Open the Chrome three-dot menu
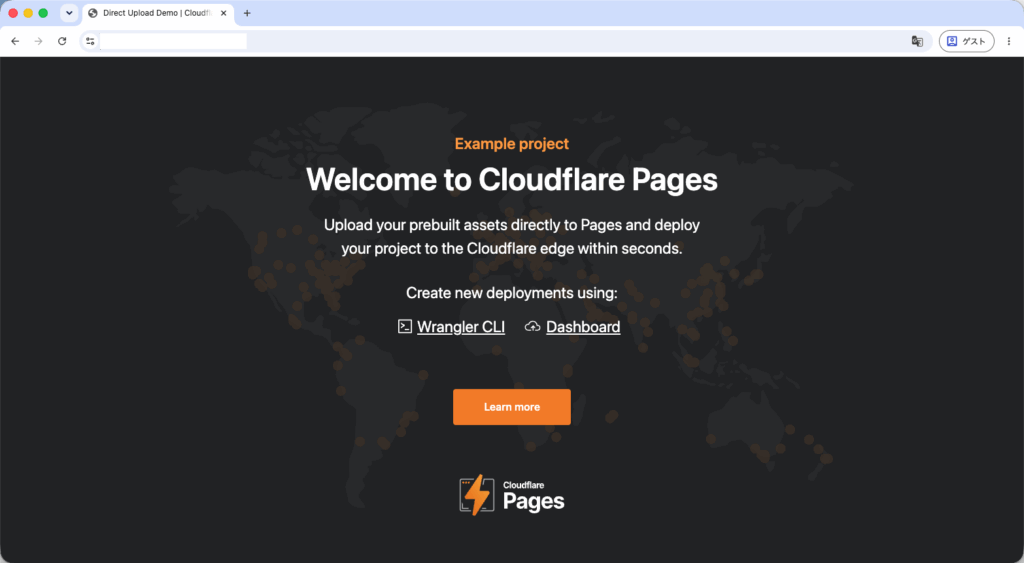This screenshot has height=563, width=1024. (x=1009, y=41)
